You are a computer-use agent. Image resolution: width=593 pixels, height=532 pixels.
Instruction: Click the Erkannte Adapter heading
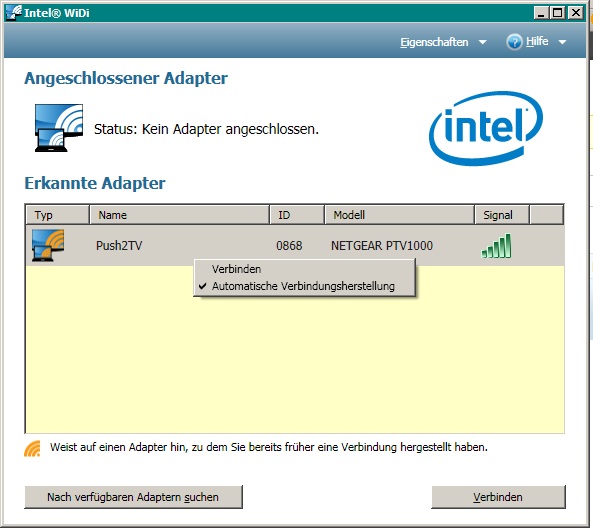[x=95, y=183]
